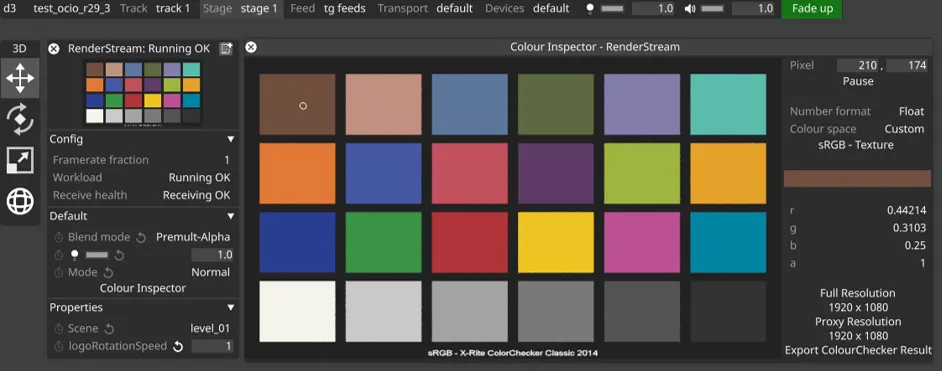Open the Transport menu
The height and width of the screenshot is (371, 942).
point(425,9)
